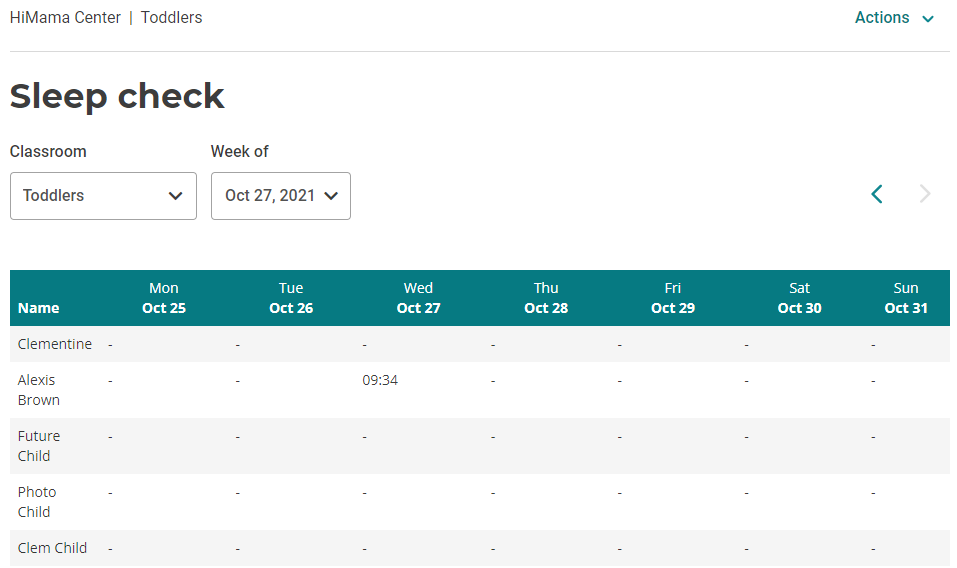Click the Sun Oct 31 column header
This screenshot has width=957, height=568.
[906, 298]
